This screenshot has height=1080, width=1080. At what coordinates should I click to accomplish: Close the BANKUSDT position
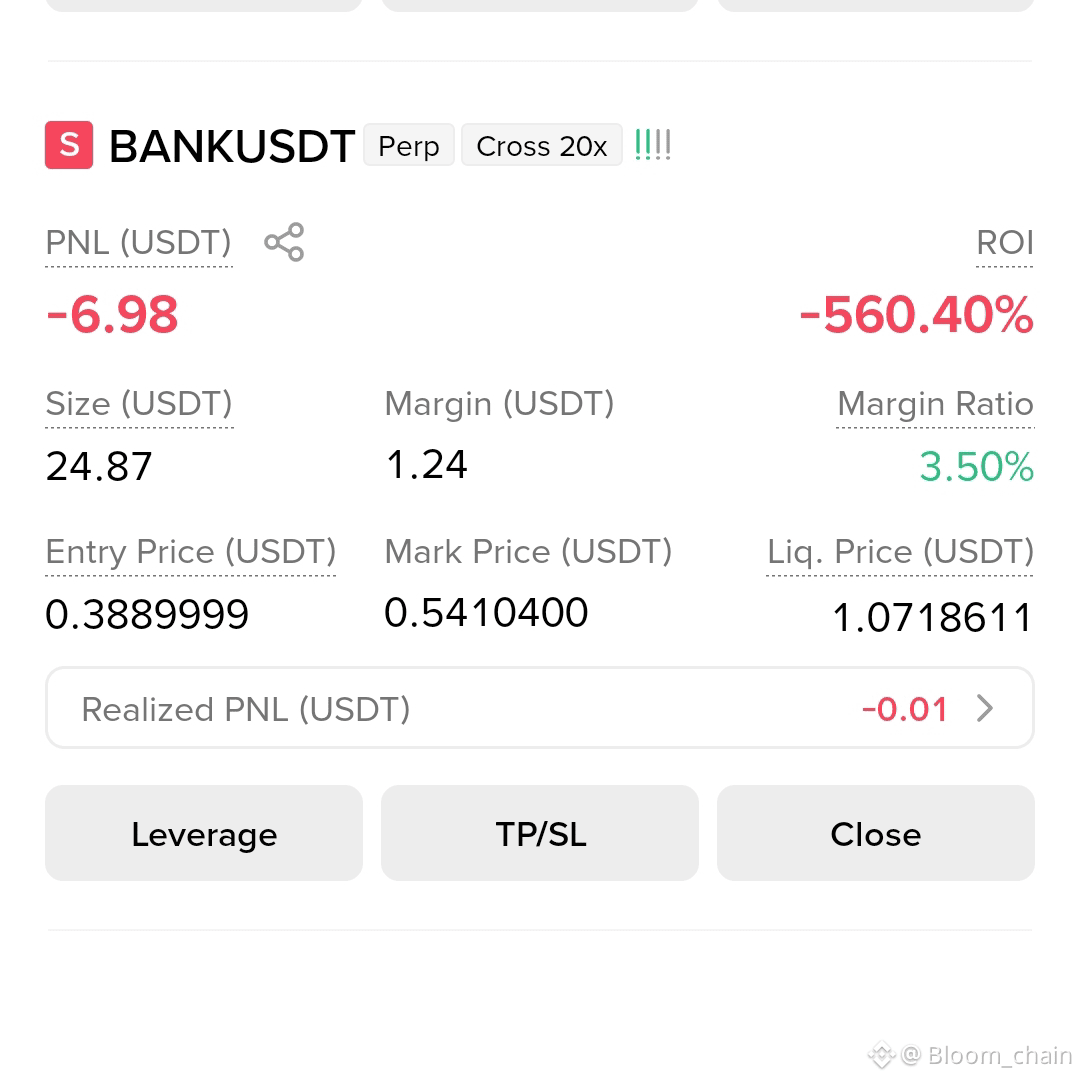[875, 833]
